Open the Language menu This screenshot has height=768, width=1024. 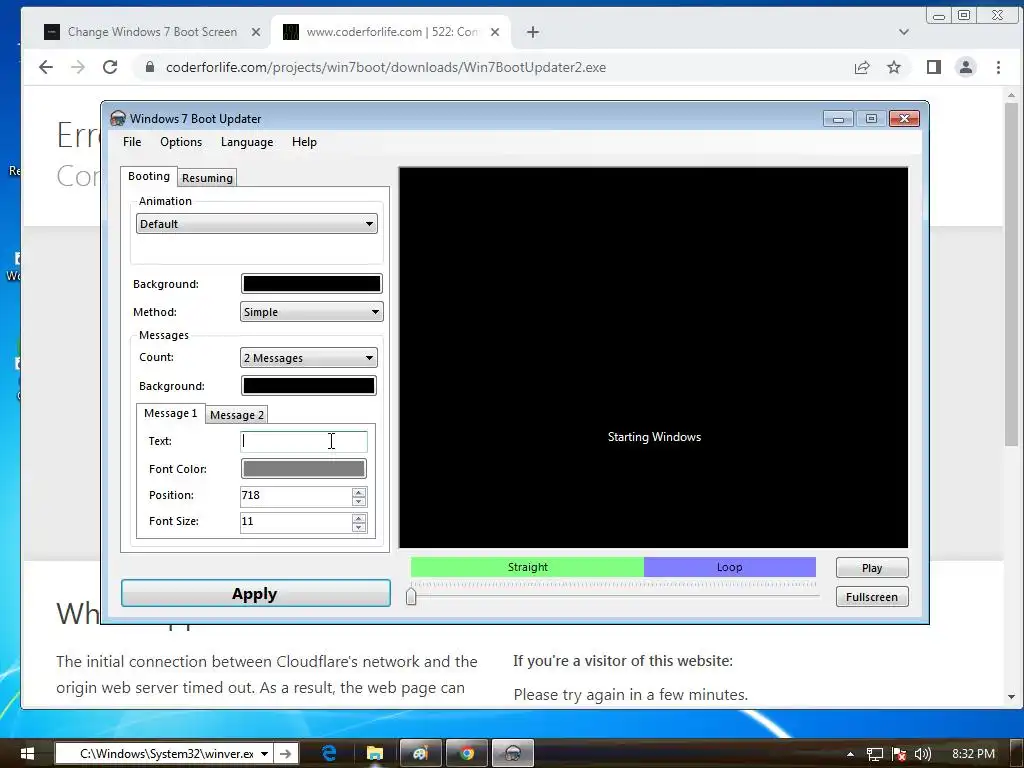(247, 142)
